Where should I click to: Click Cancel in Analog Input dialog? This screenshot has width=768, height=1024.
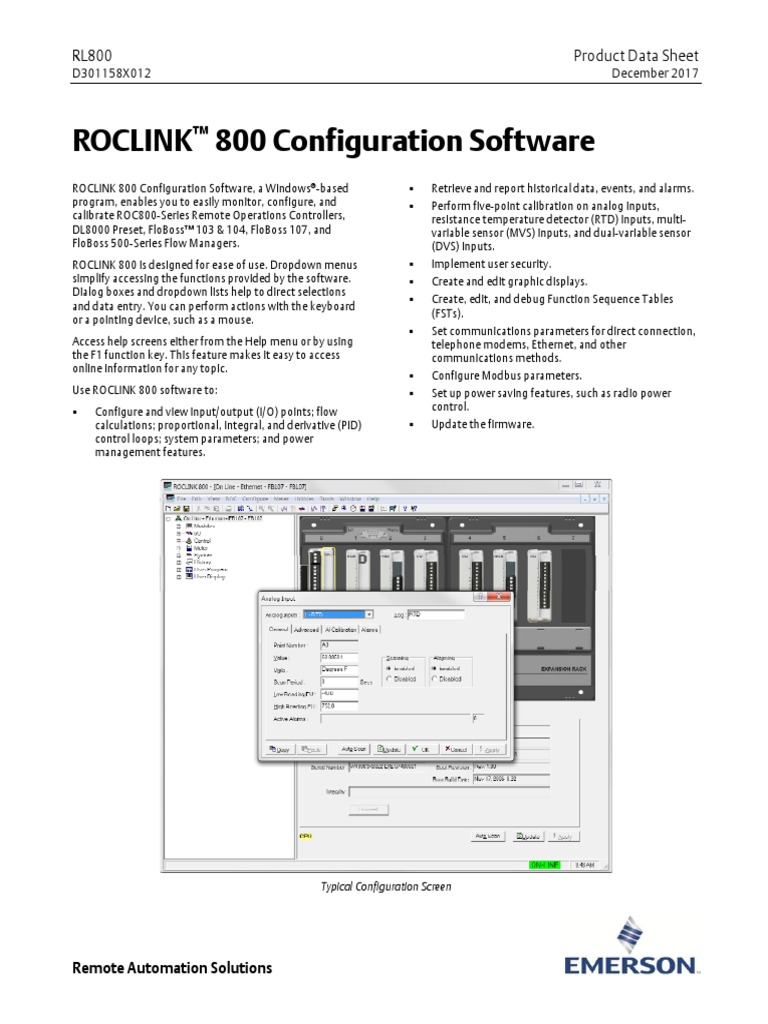[456, 749]
